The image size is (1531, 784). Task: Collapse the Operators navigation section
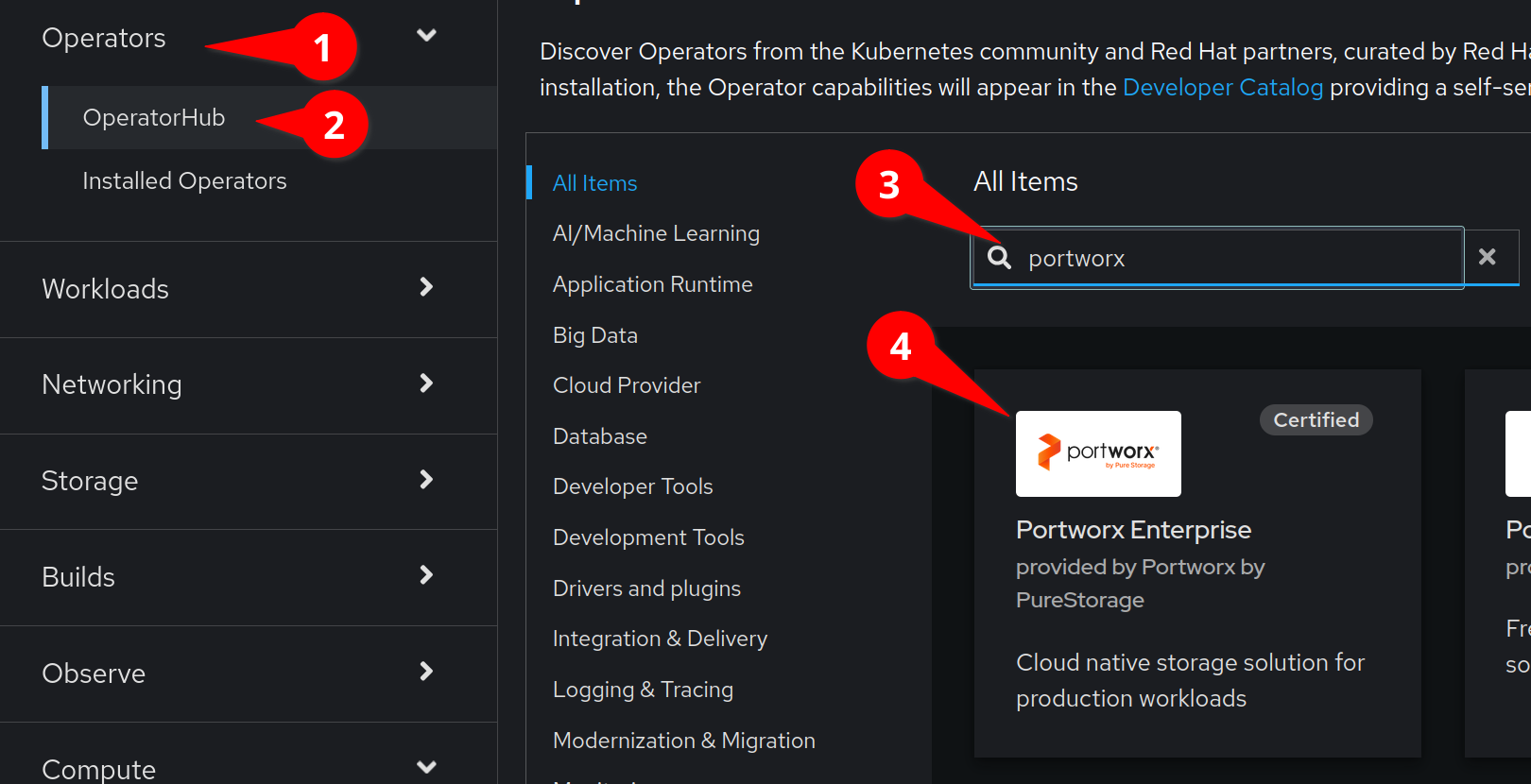[426, 36]
